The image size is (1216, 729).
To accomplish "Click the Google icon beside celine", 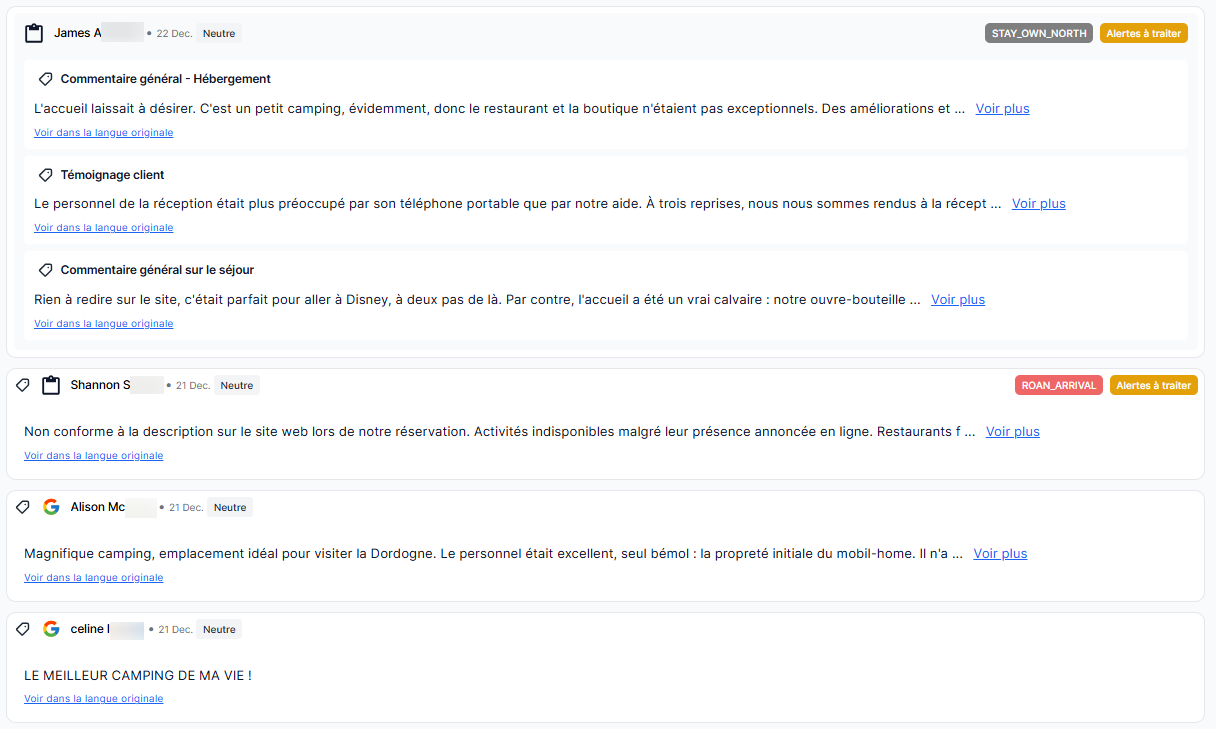I will pos(51,629).
